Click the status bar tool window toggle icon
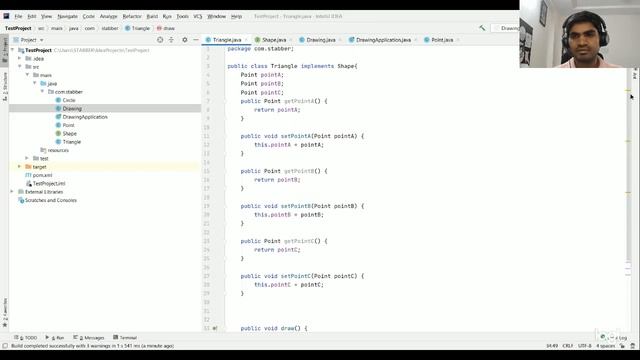This screenshot has height=360, width=640. (x=5, y=346)
